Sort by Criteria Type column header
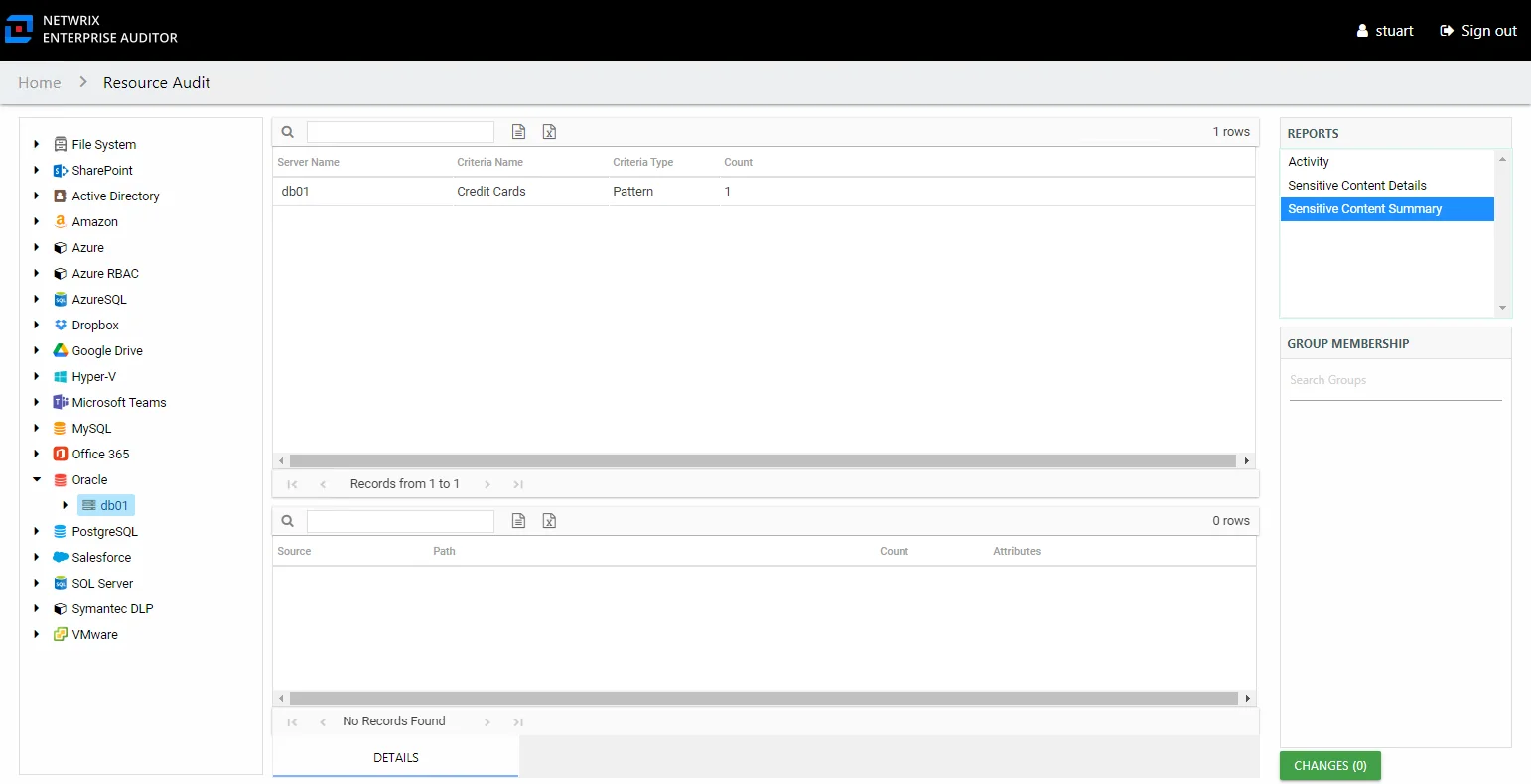 [x=642, y=162]
